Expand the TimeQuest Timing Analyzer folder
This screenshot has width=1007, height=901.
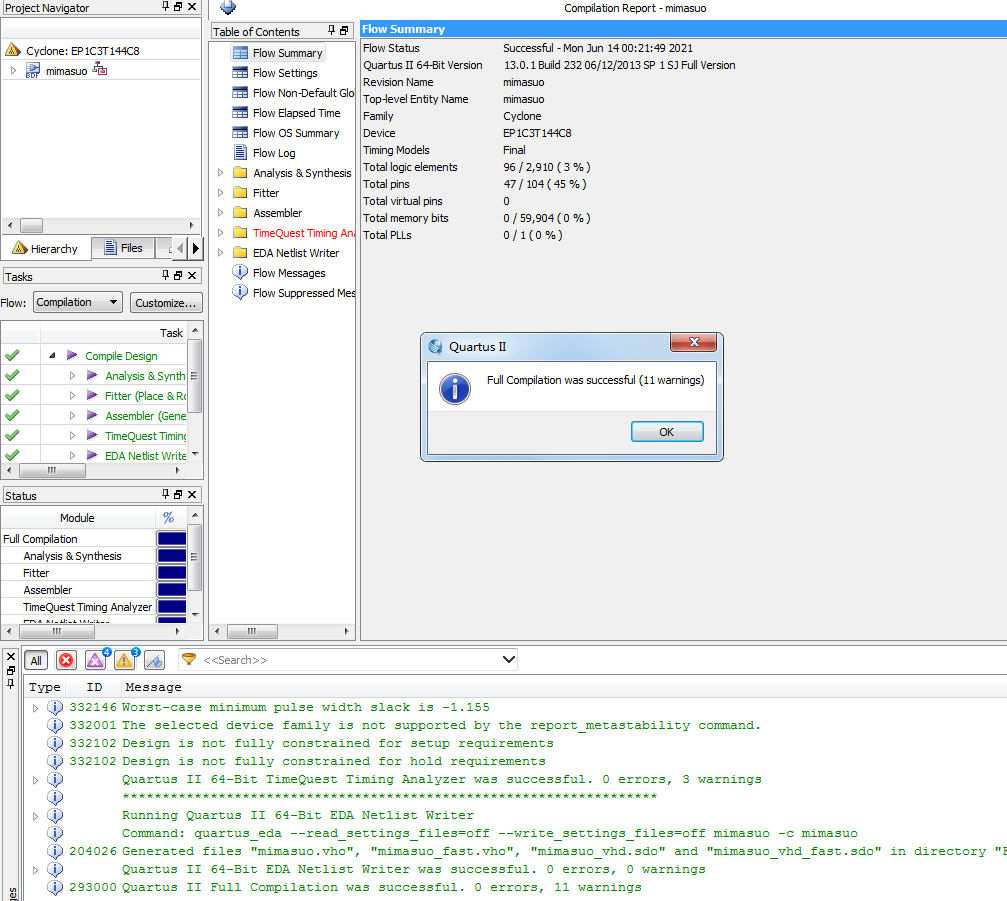(221, 233)
